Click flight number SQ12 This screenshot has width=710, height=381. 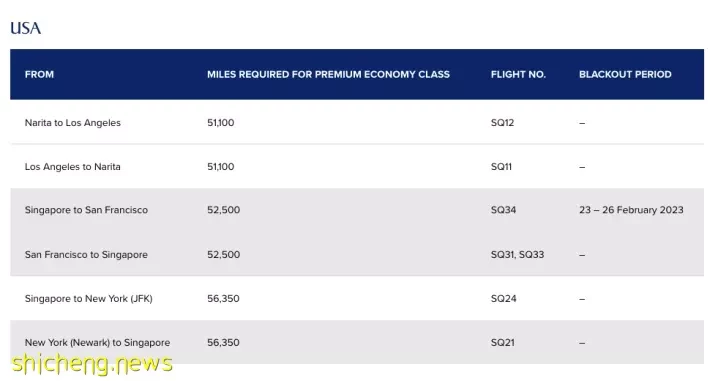502,122
